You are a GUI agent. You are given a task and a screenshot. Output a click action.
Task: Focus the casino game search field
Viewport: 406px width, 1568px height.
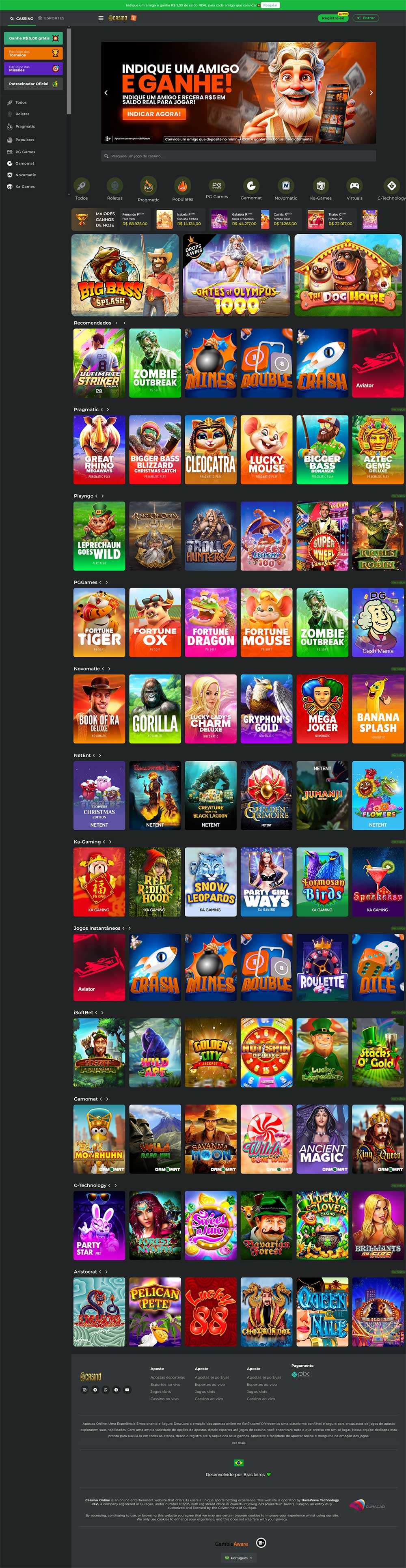[239, 156]
